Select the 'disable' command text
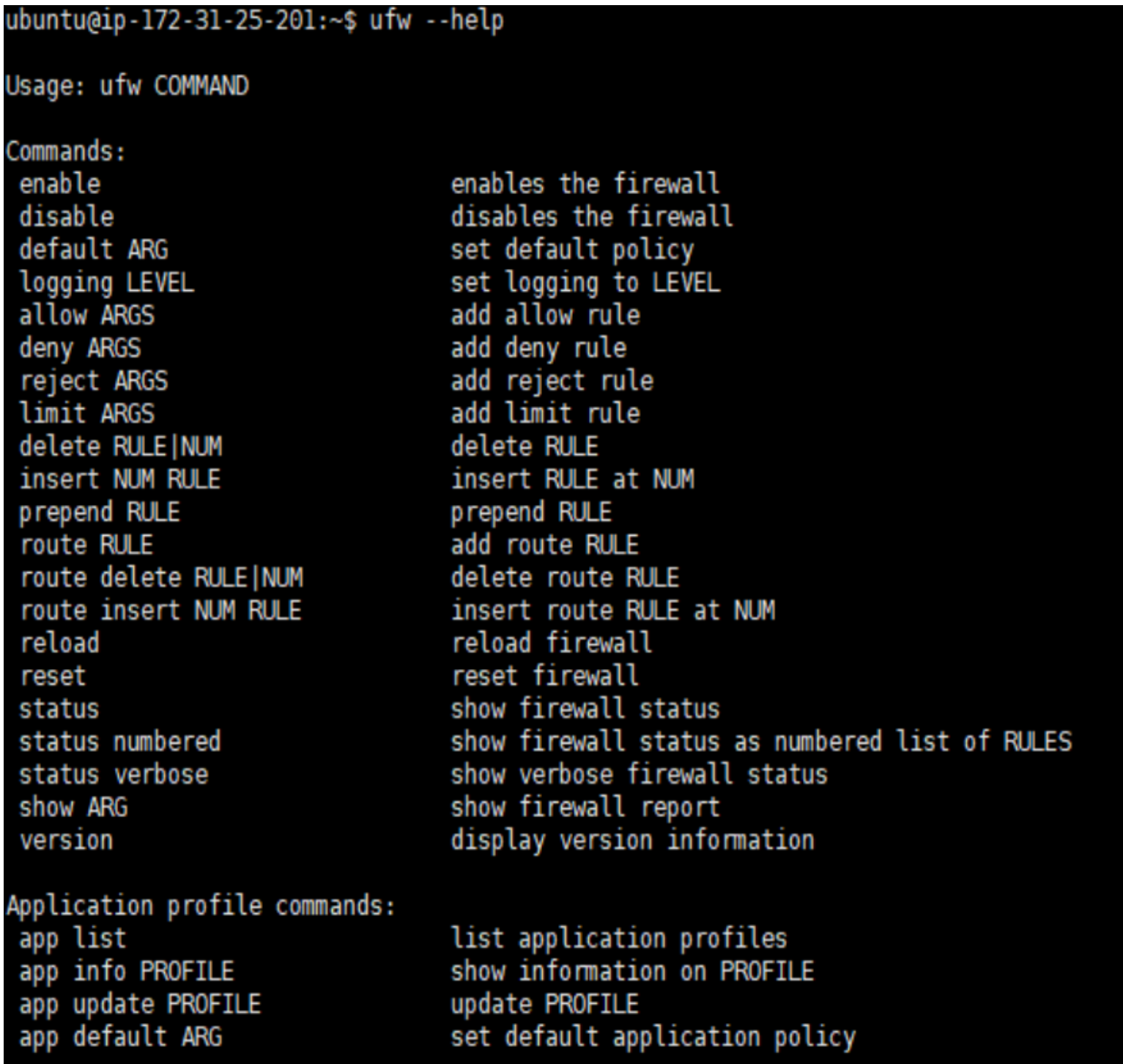1123x1064 pixels. click(x=67, y=217)
